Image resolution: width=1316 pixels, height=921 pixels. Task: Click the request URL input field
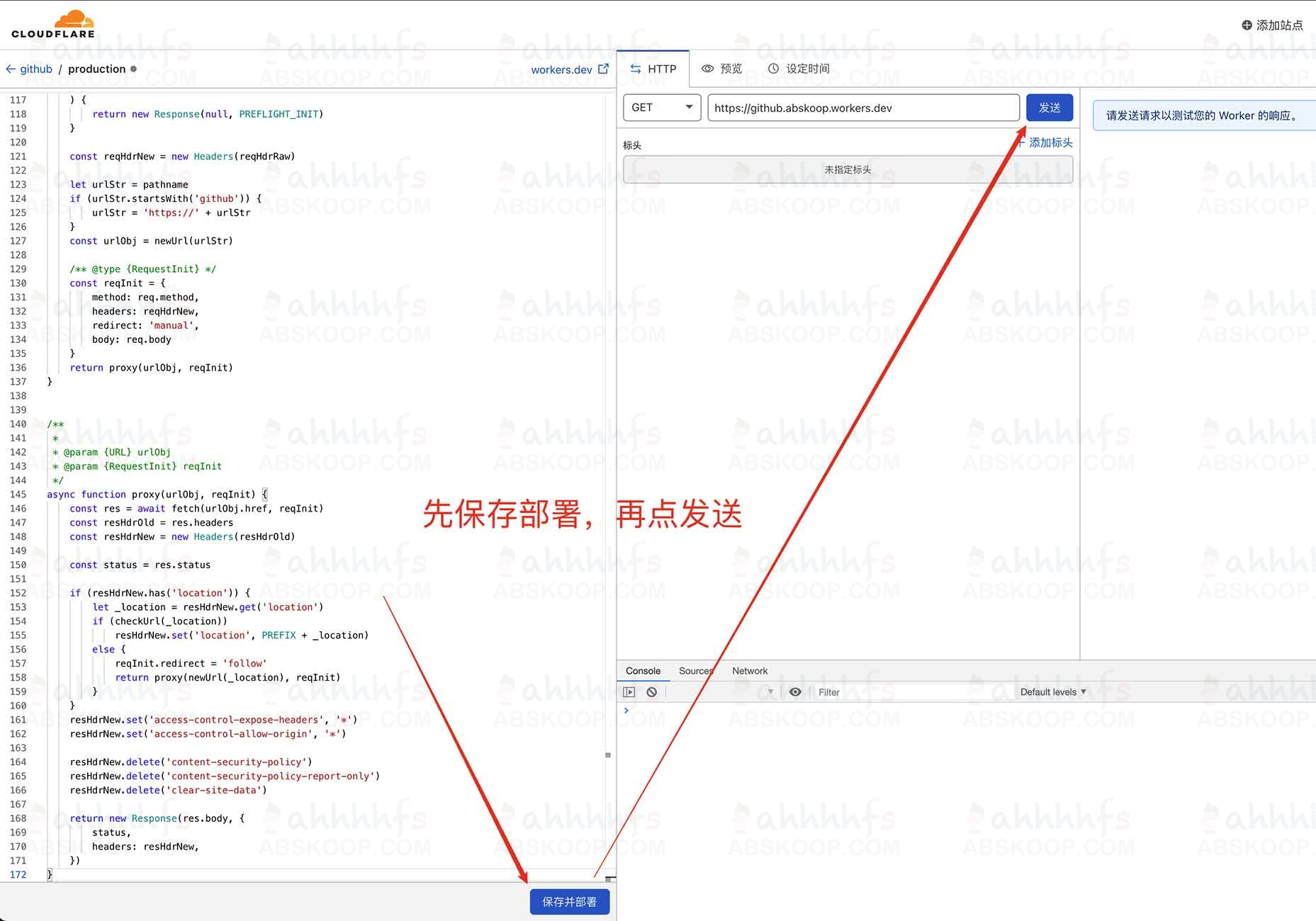[862, 108]
